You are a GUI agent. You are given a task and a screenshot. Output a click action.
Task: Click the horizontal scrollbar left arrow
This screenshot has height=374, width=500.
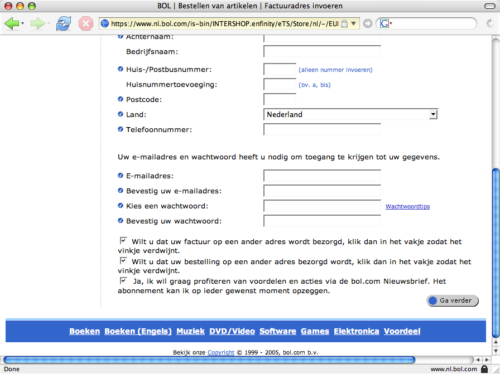coord(478,360)
